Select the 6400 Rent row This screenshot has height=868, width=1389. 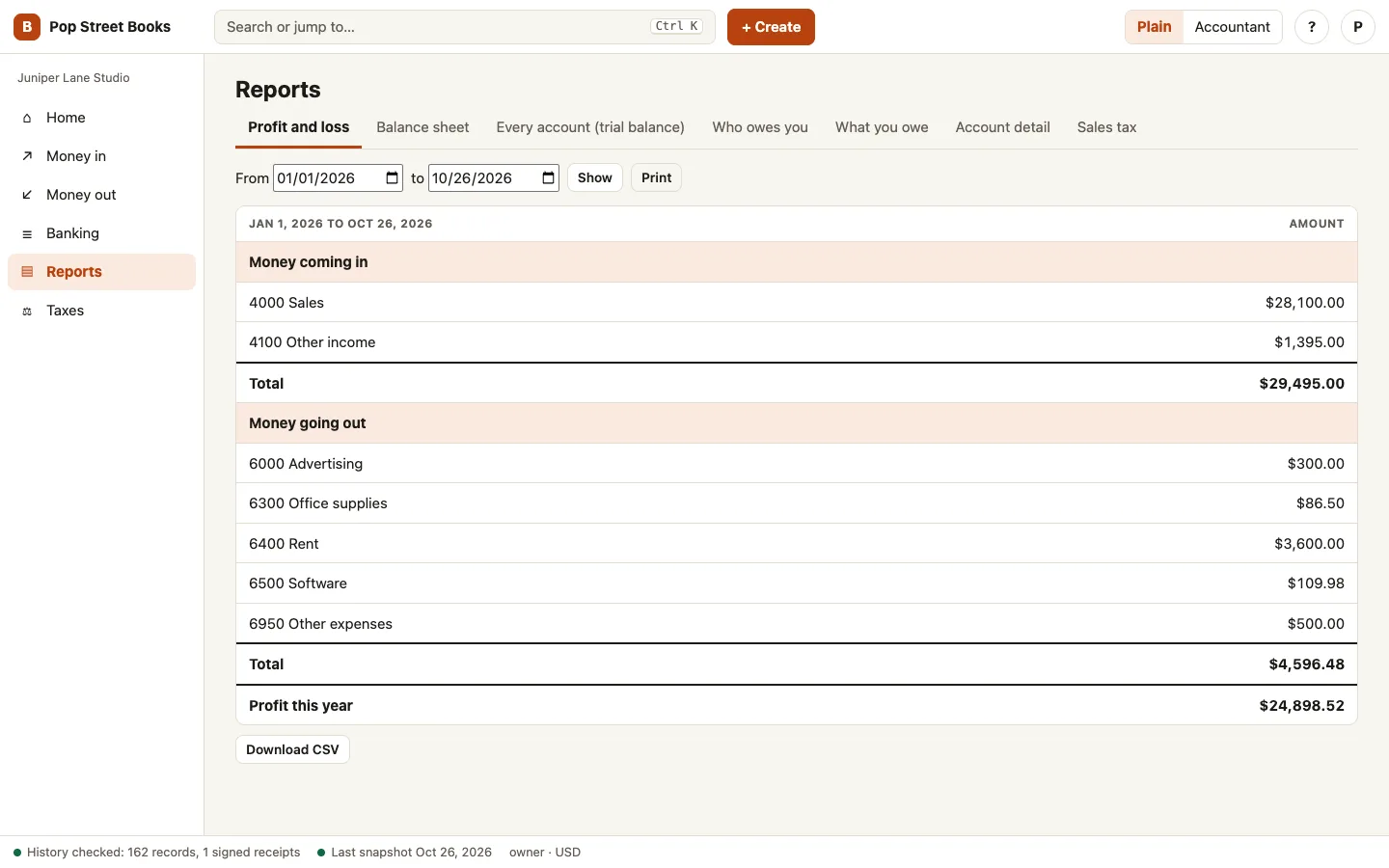point(797,543)
